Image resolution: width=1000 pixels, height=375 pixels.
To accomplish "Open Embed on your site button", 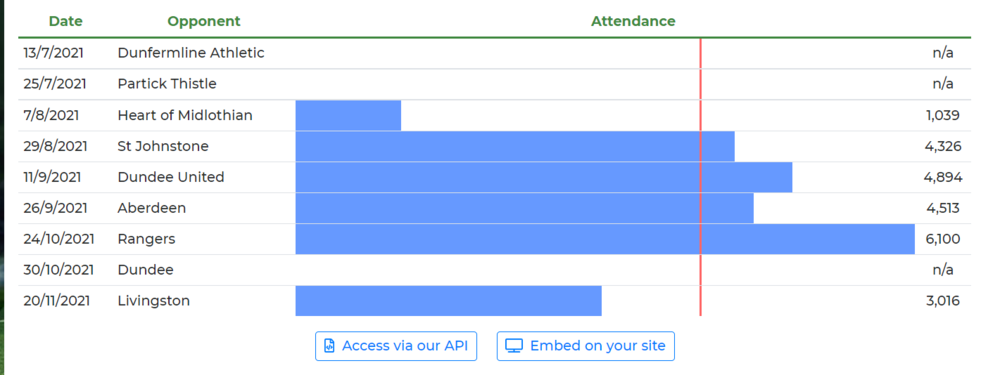I will 585,346.
